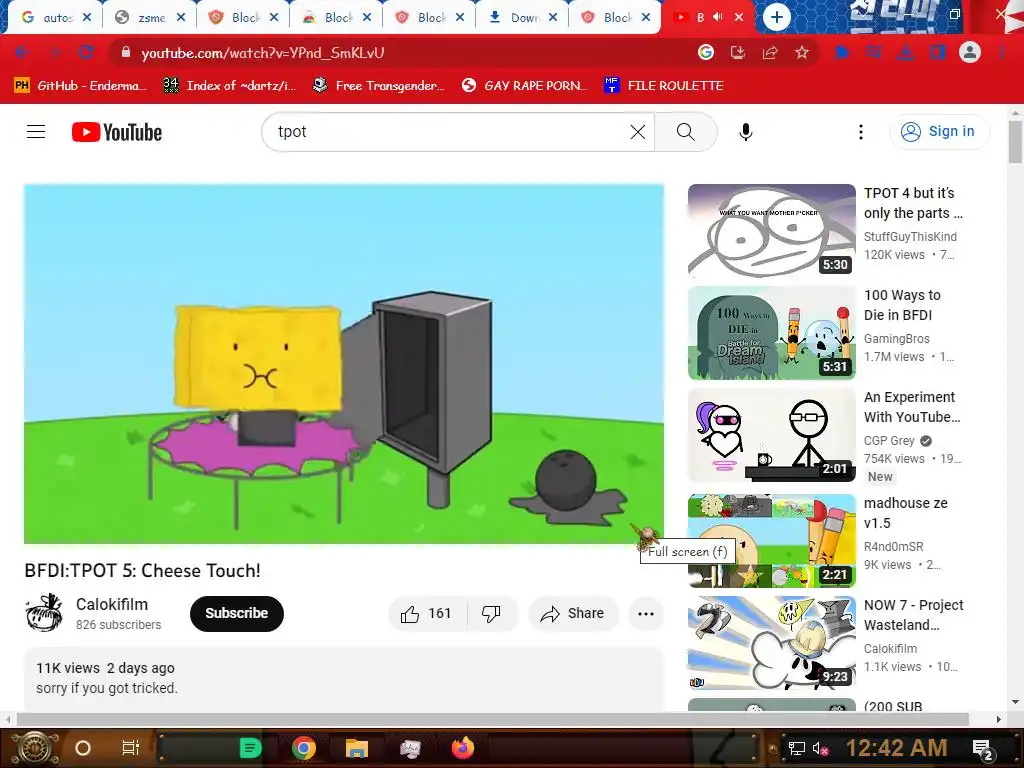Expand the video description box
1024x768 pixels.
click(x=344, y=679)
